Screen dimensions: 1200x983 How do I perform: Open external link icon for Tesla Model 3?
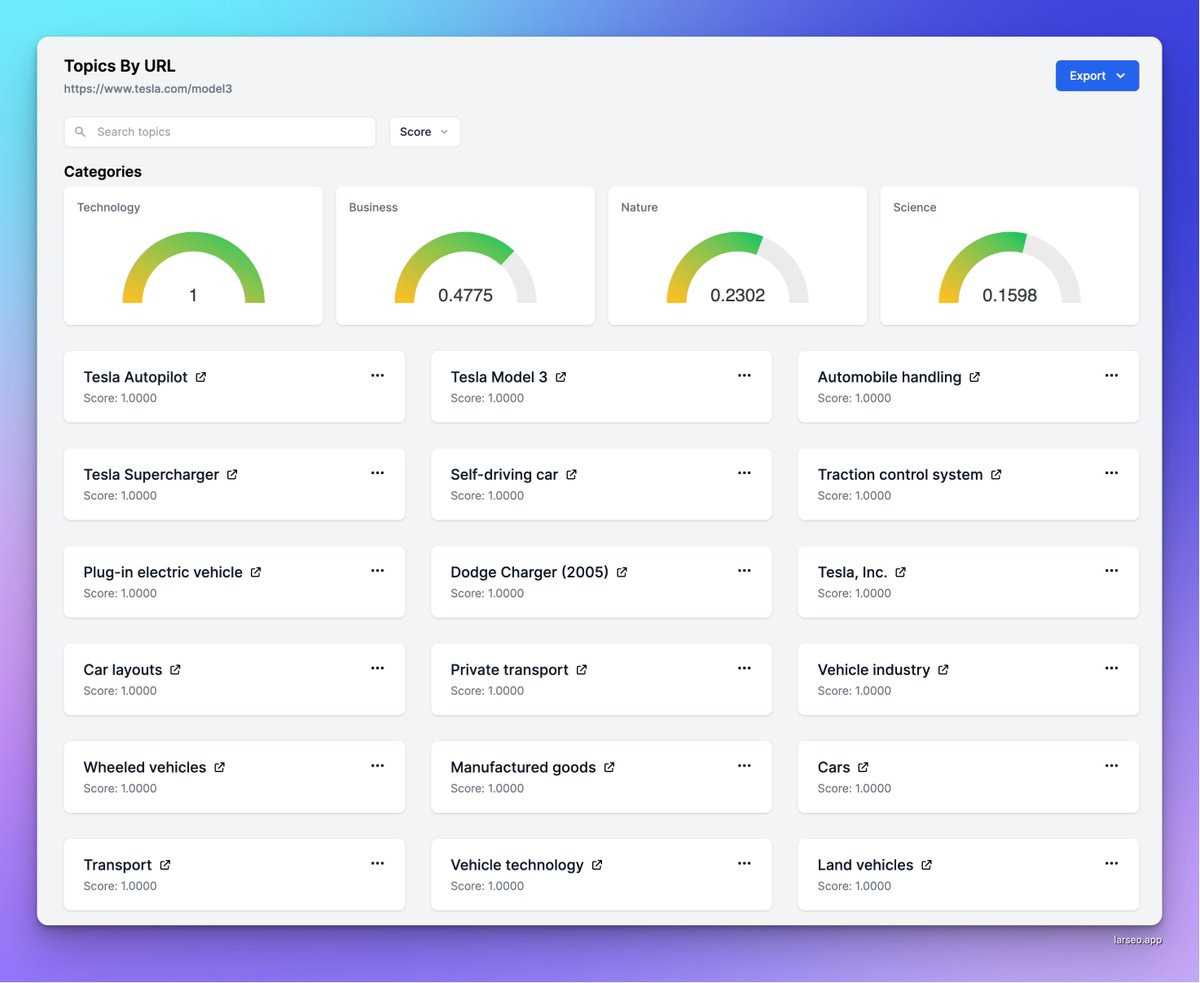pos(561,377)
